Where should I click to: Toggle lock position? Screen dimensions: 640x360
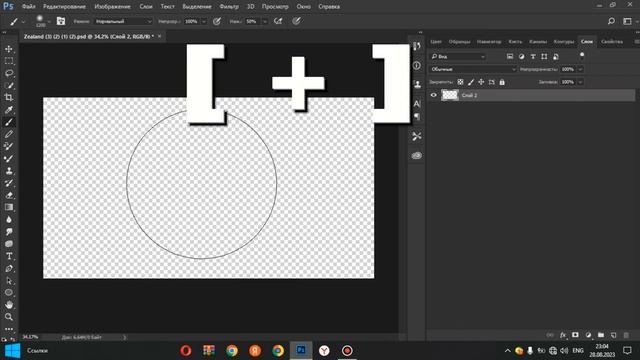[x=481, y=82]
